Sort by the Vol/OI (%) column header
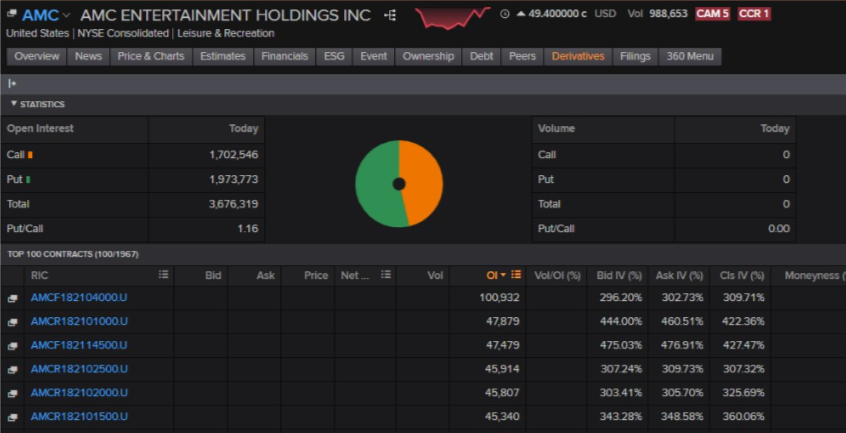Image resolution: width=846 pixels, height=433 pixels. 557,276
